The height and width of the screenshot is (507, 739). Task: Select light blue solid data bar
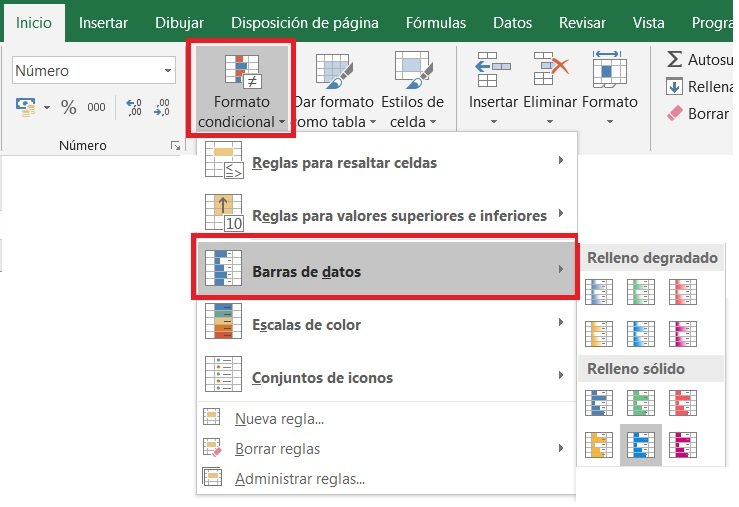[640, 445]
